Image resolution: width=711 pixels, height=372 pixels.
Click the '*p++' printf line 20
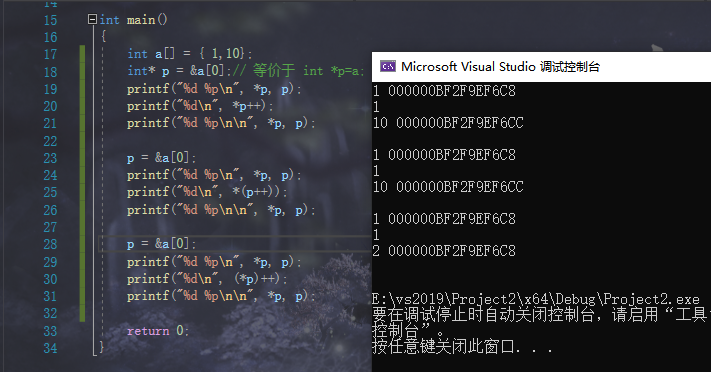pyautogui.click(x=200, y=106)
